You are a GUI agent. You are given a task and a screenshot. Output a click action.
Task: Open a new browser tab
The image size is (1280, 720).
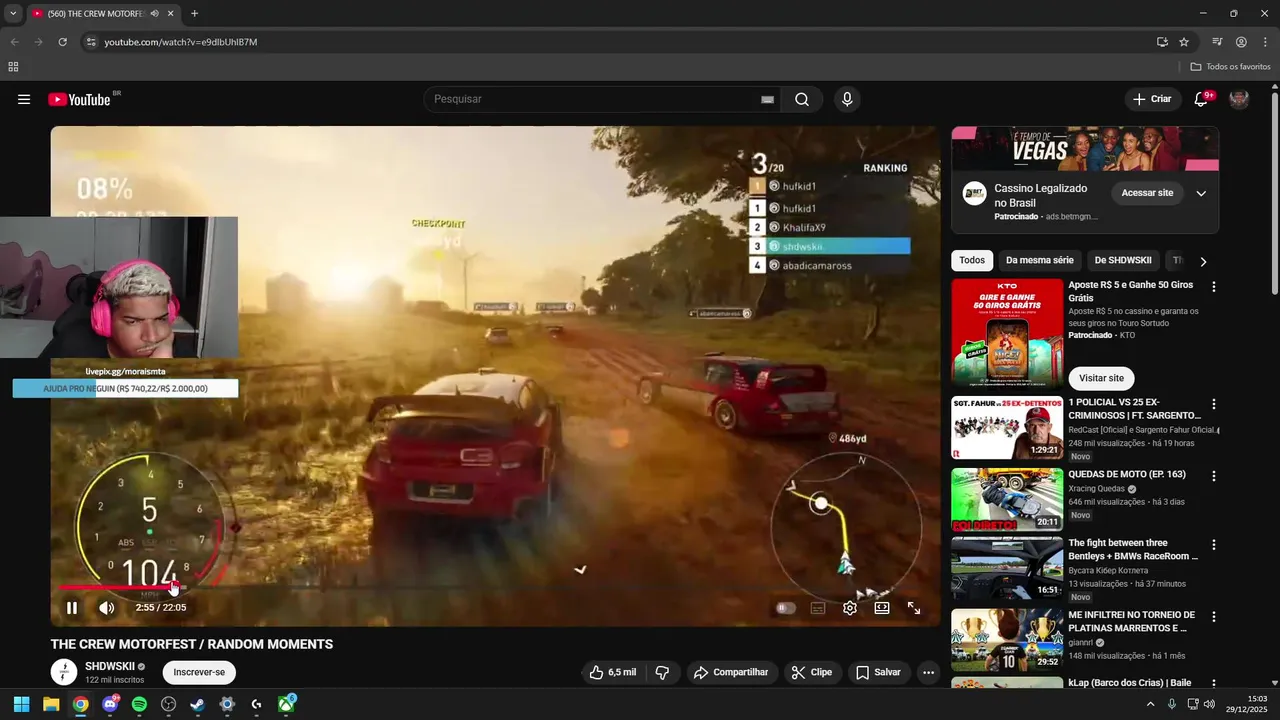(x=194, y=14)
